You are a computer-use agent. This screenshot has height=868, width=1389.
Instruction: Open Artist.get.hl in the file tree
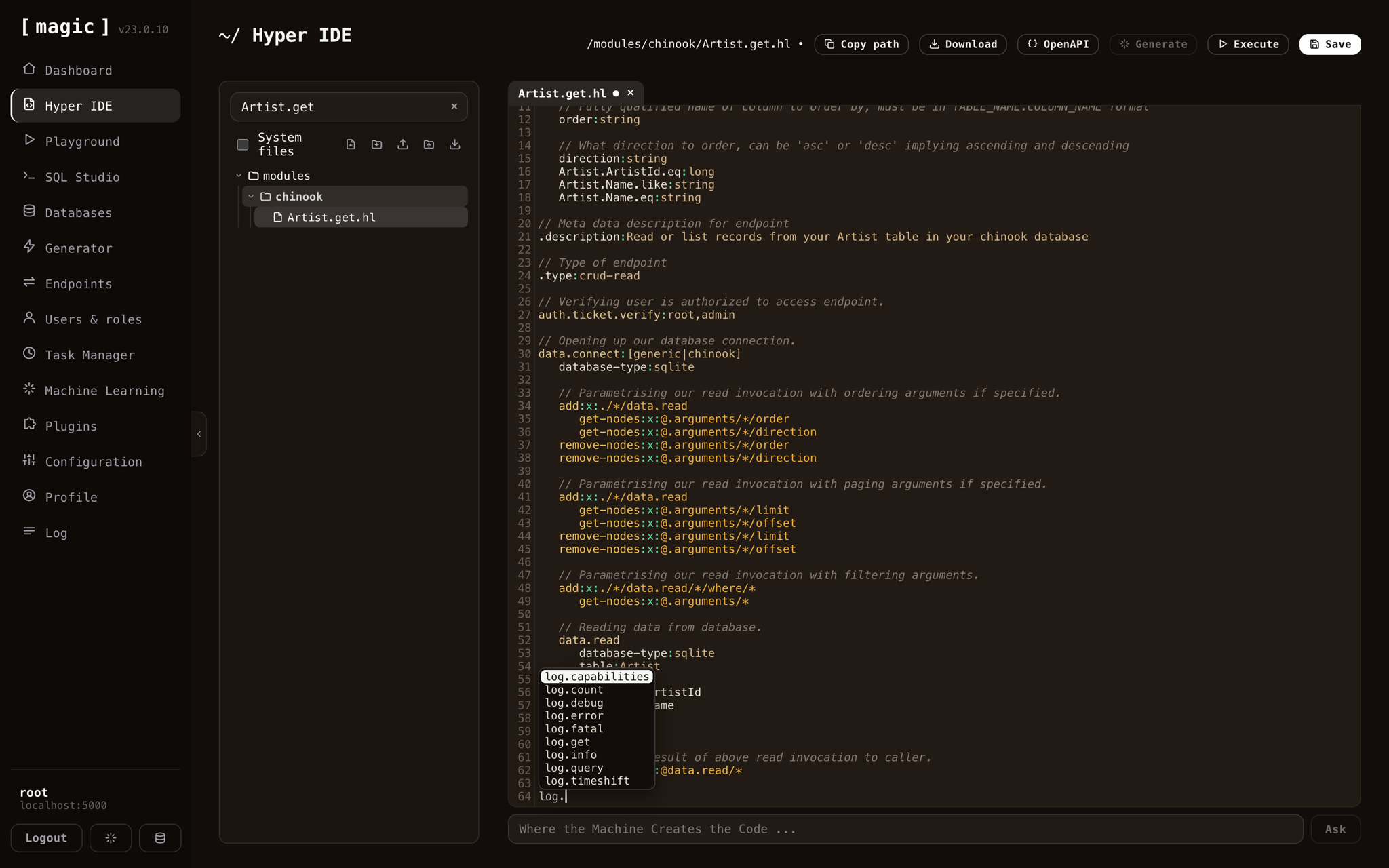pyautogui.click(x=361, y=217)
